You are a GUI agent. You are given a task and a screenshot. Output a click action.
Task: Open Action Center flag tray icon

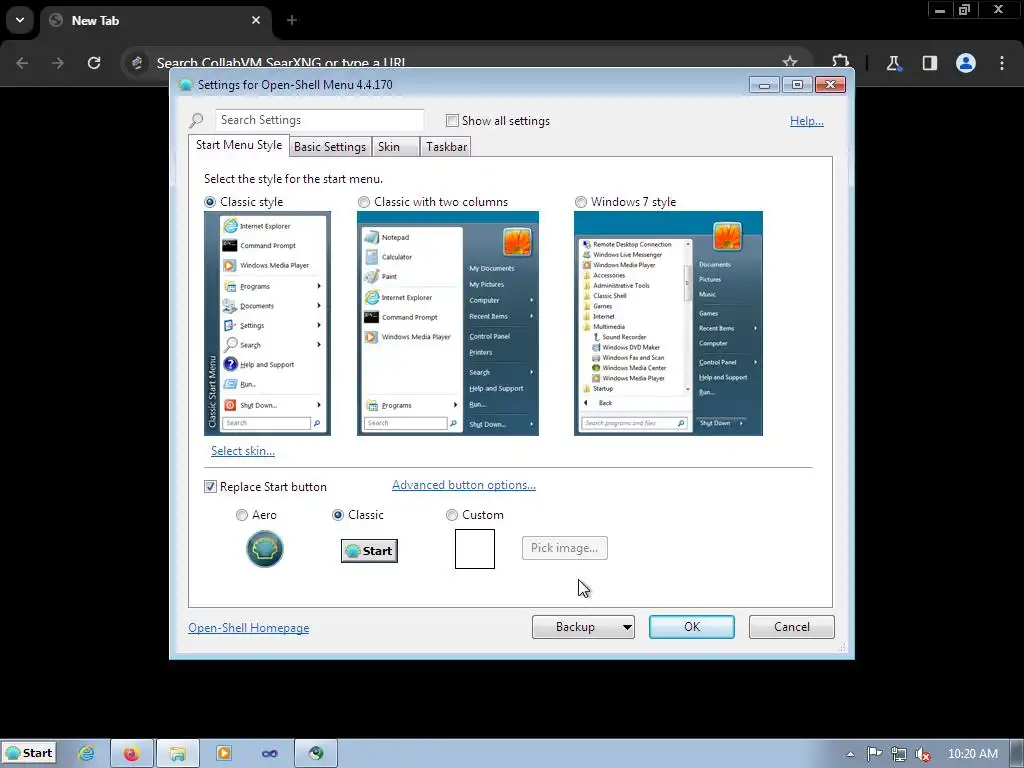[x=874, y=754]
